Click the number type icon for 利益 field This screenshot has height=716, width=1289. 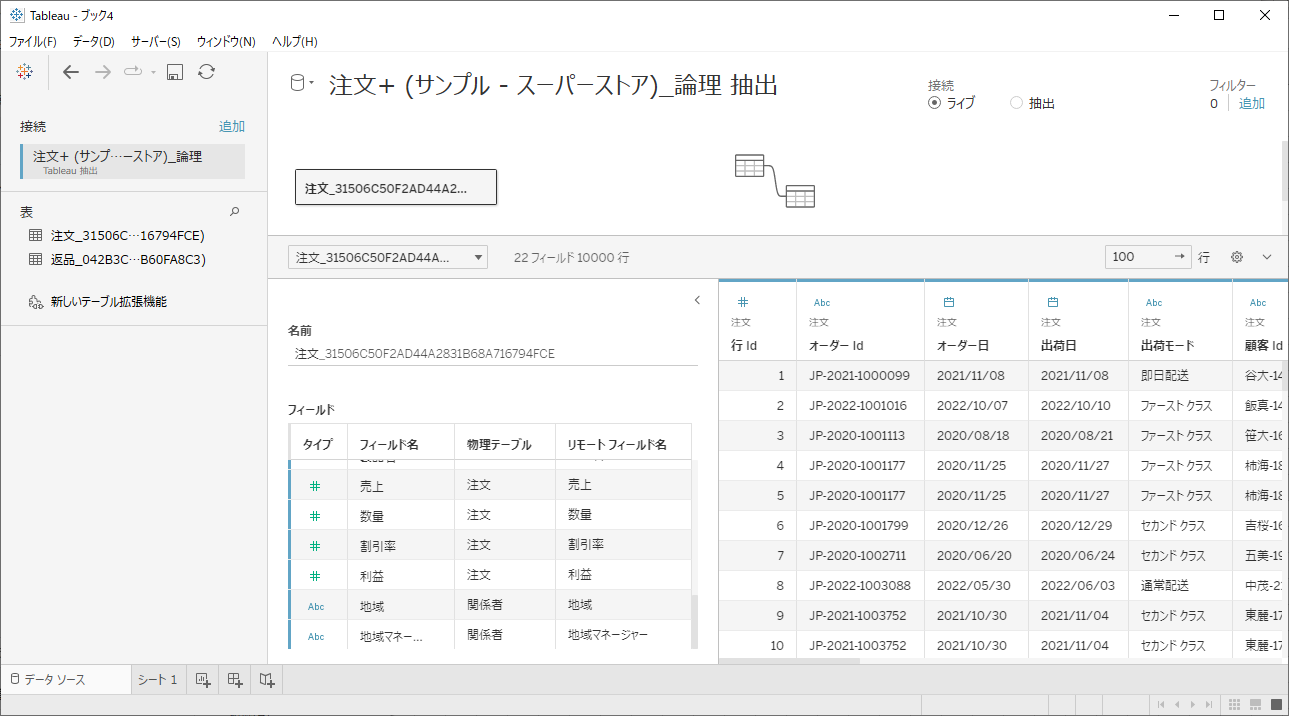(315, 576)
